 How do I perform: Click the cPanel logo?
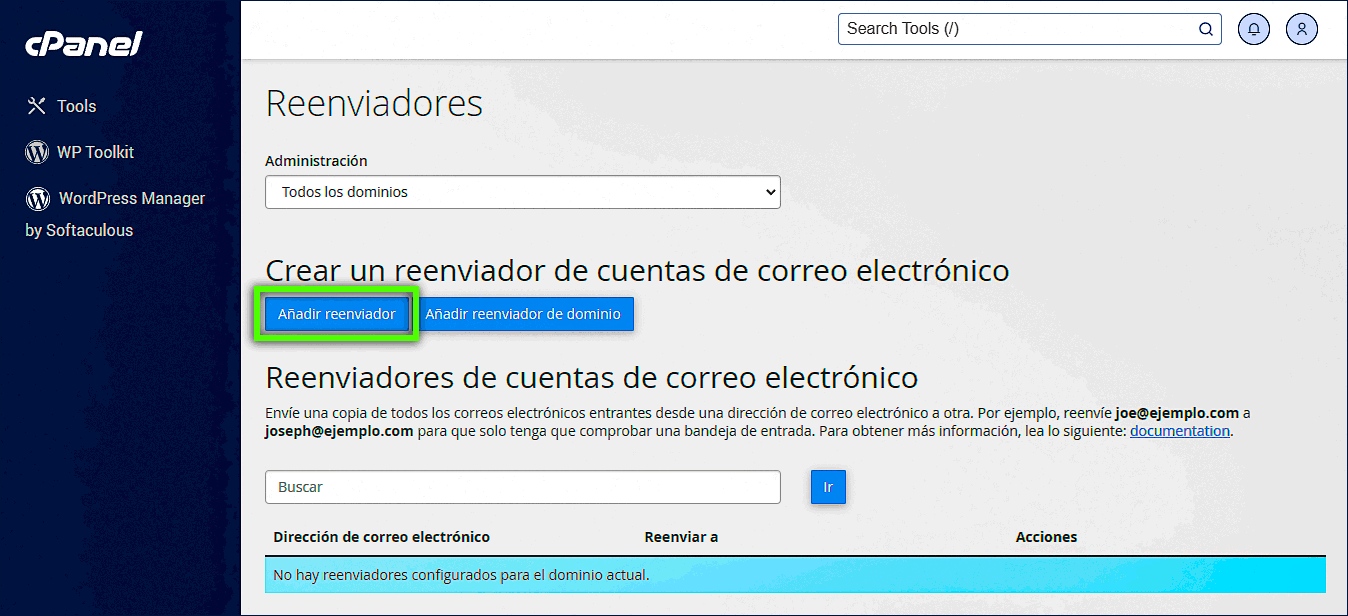coord(84,45)
